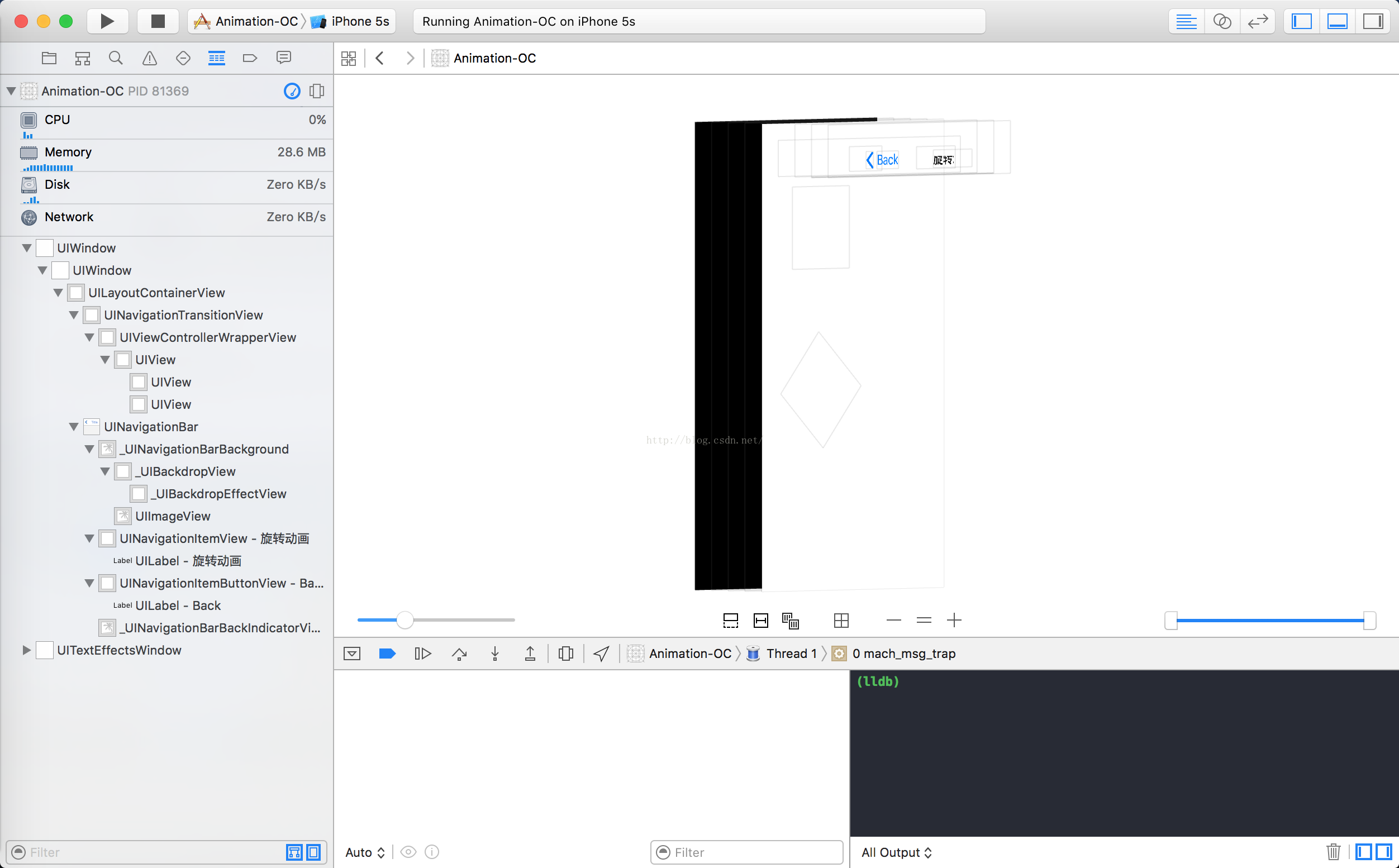This screenshot has width=1399, height=868.
Task: Collapse the UINavigationTransitionView node
Action: 74,315
